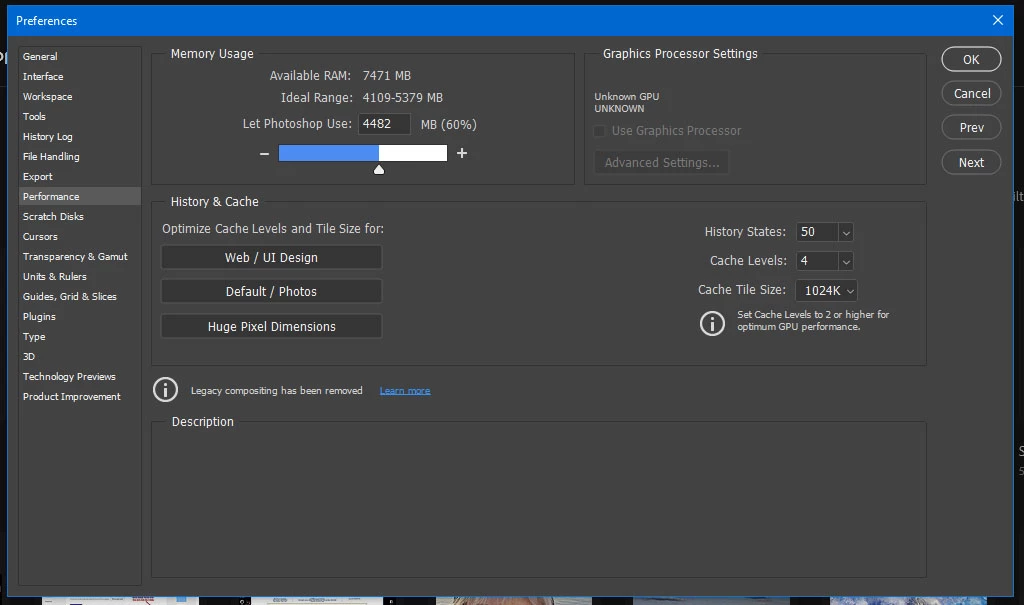
Task: Open the Cache Tile Size dropdown
Action: [x=826, y=291]
